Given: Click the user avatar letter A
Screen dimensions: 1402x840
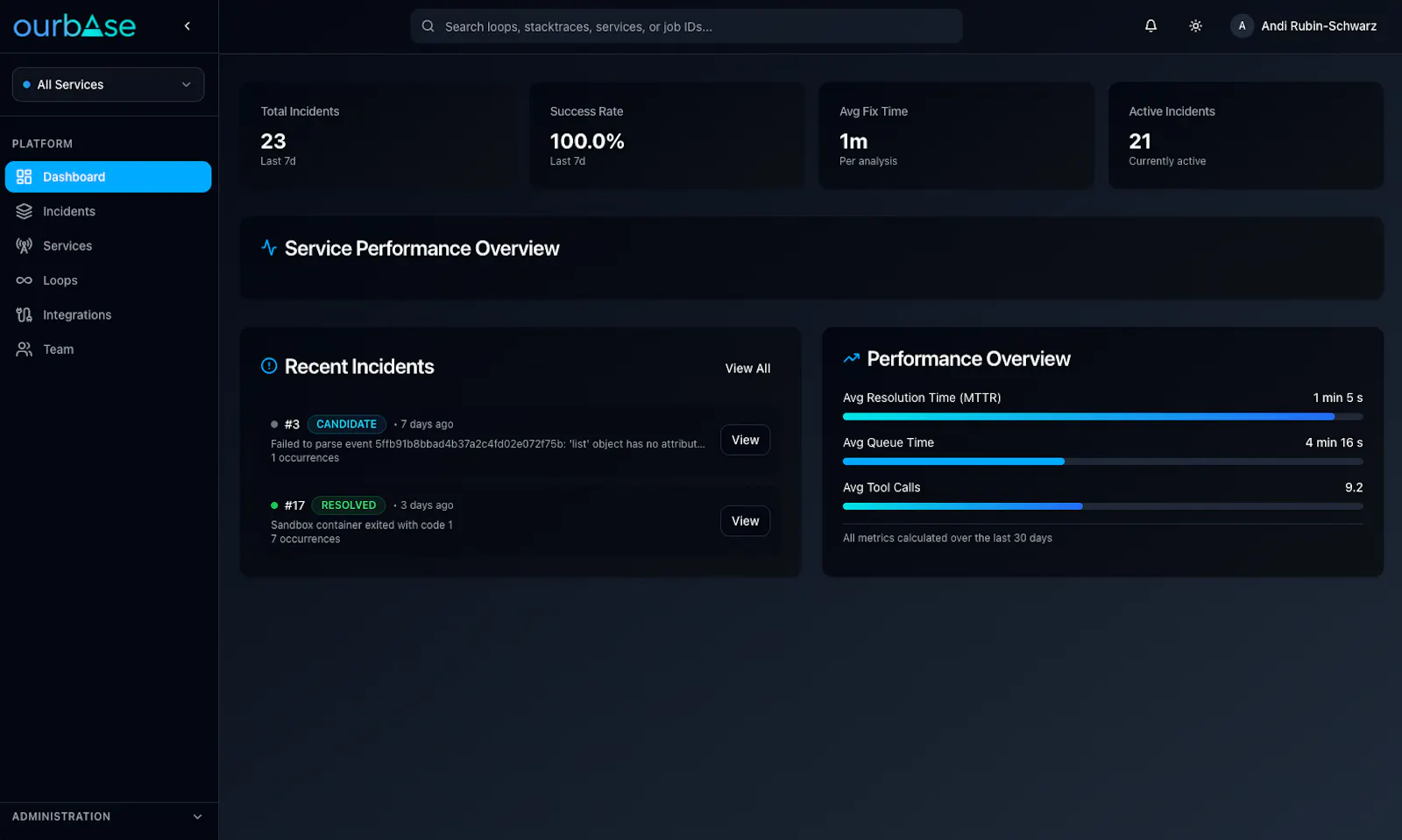Looking at the screenshot, I should (1242, 26).
